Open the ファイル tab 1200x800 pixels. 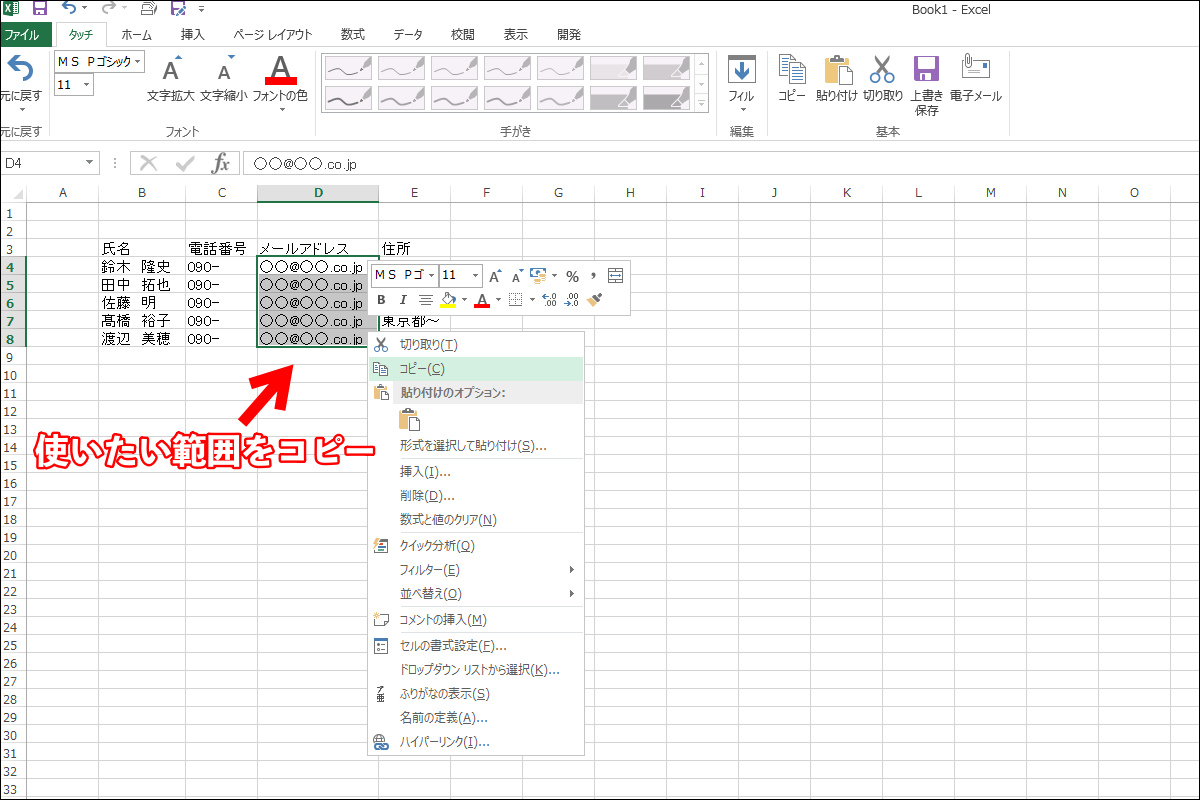tap(25, 34)
